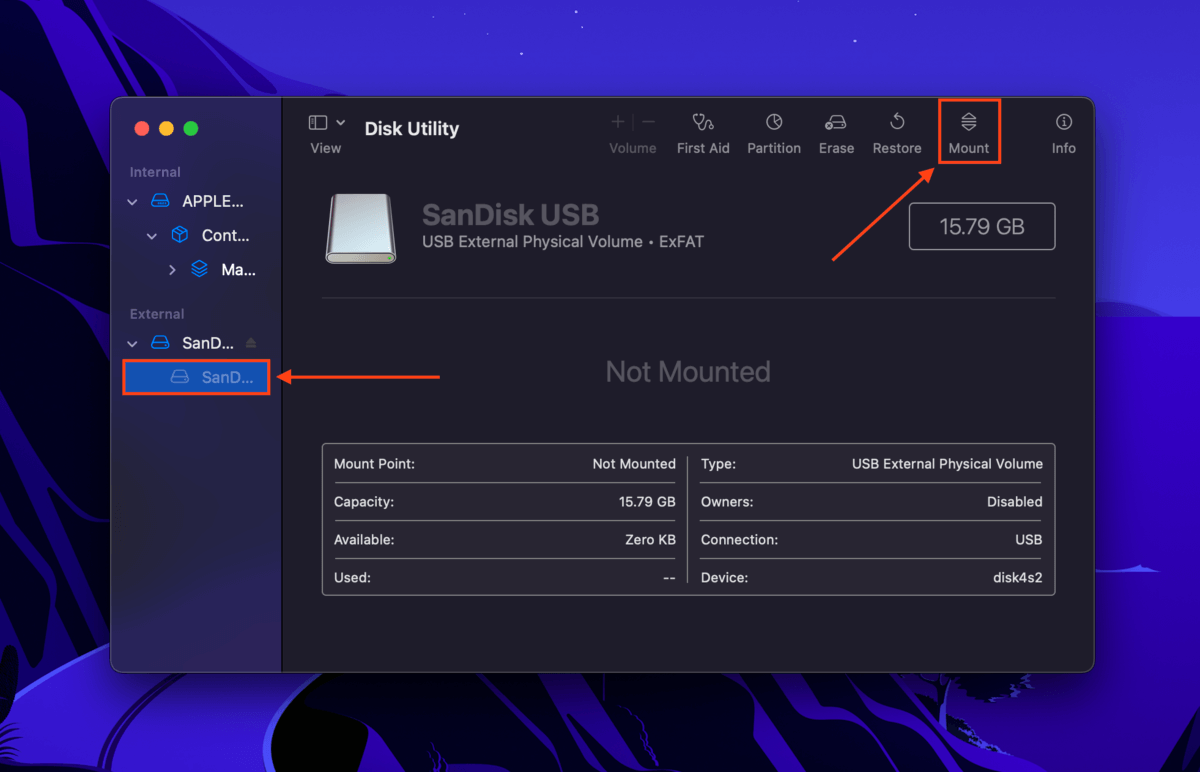Image resolution: width=1200 pixels, height=772 pixels.
Task: Click the Capacity row 15.79 GB value
Action: tap(647, 502)
